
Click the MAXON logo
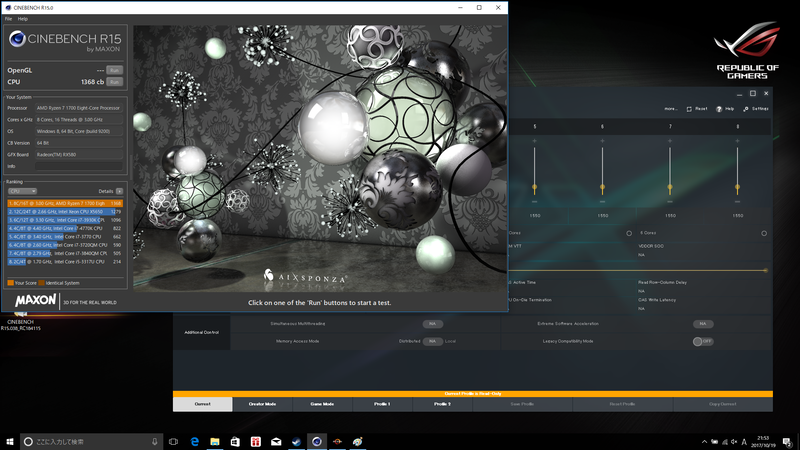pyautogui.click(x=35, y=301)
